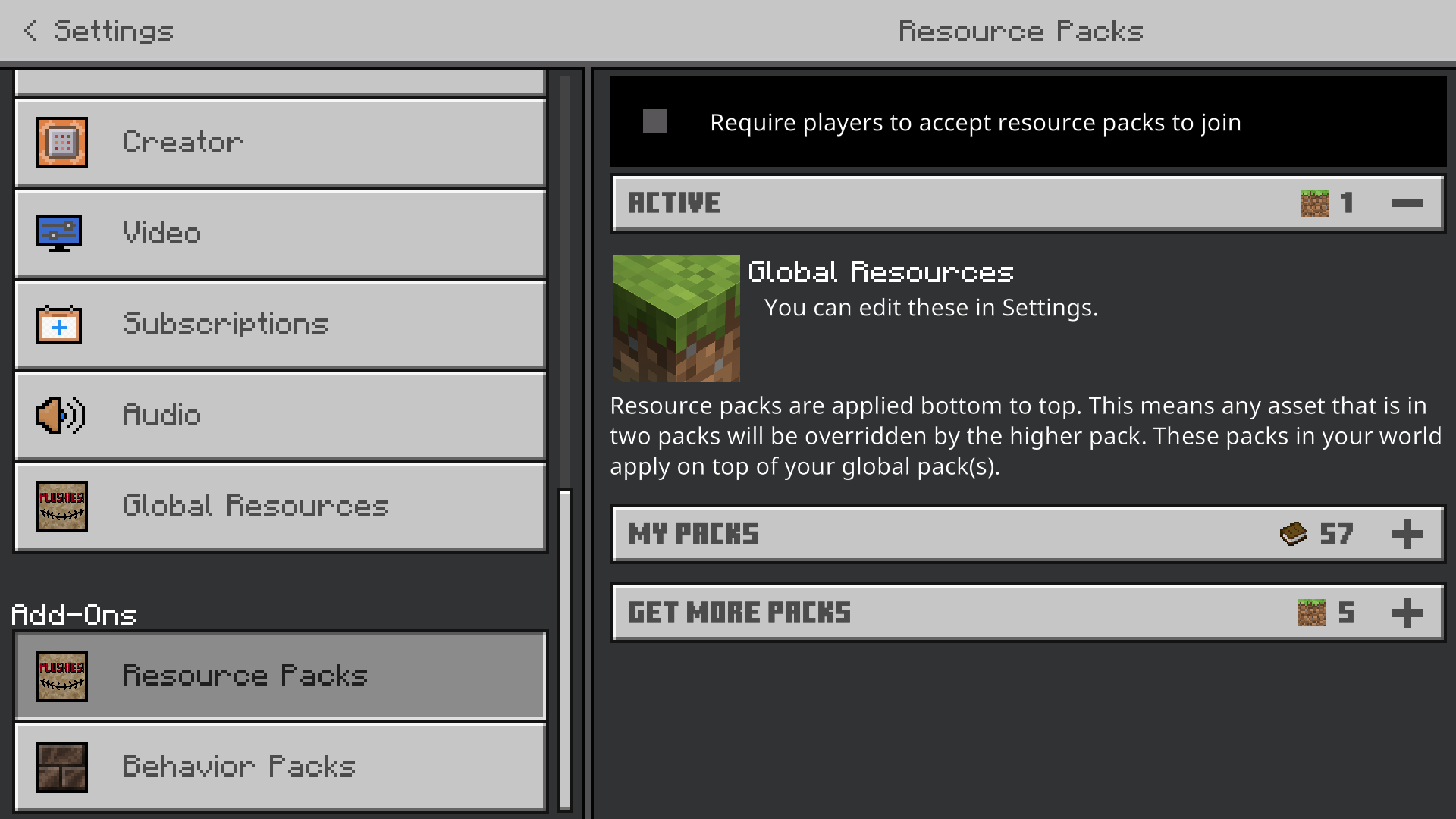The image size is (1456, 819).
Task: Click the Audio speaker icon
Action: (x=61, y=416)
